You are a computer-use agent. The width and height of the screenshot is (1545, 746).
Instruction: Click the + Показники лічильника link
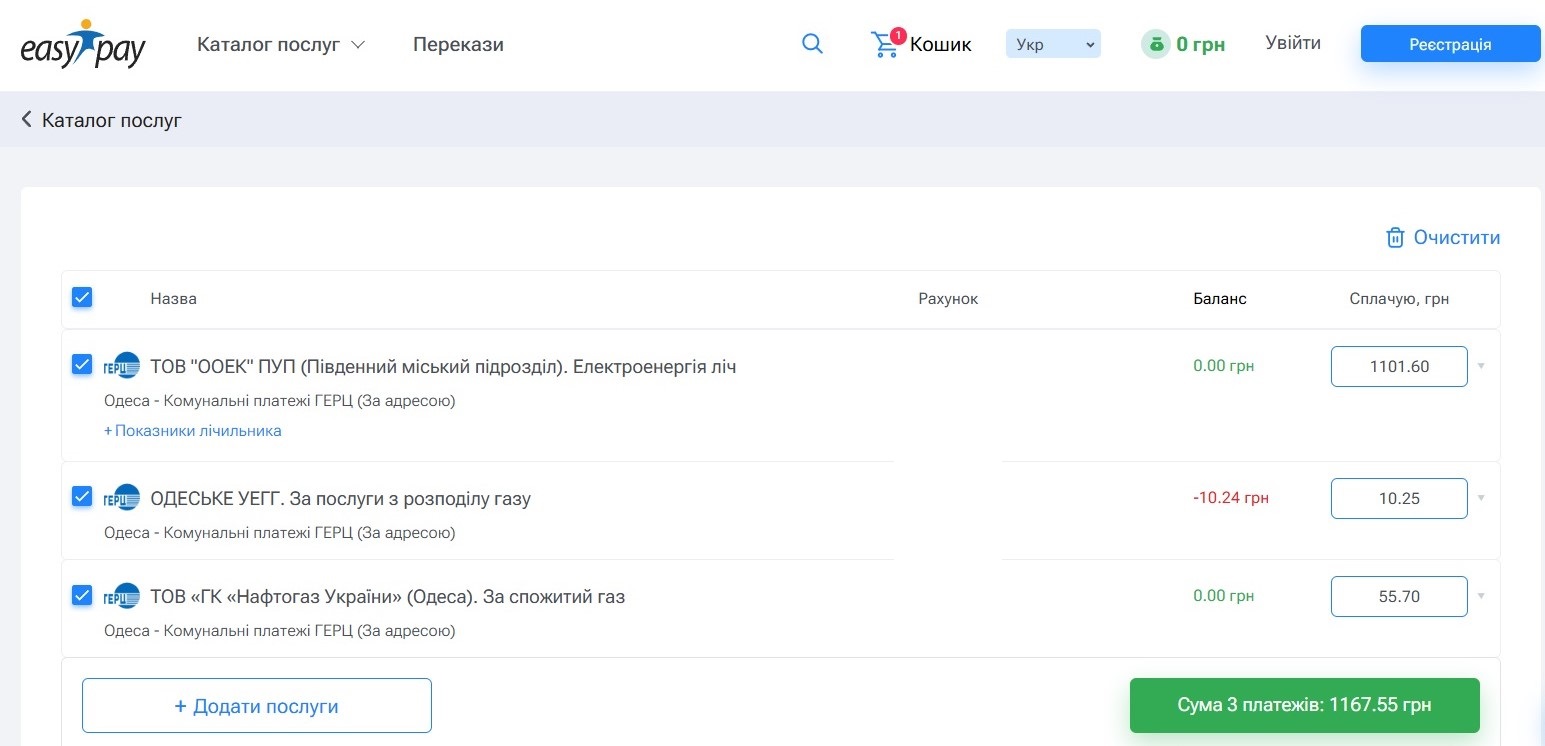coord(193,431)
